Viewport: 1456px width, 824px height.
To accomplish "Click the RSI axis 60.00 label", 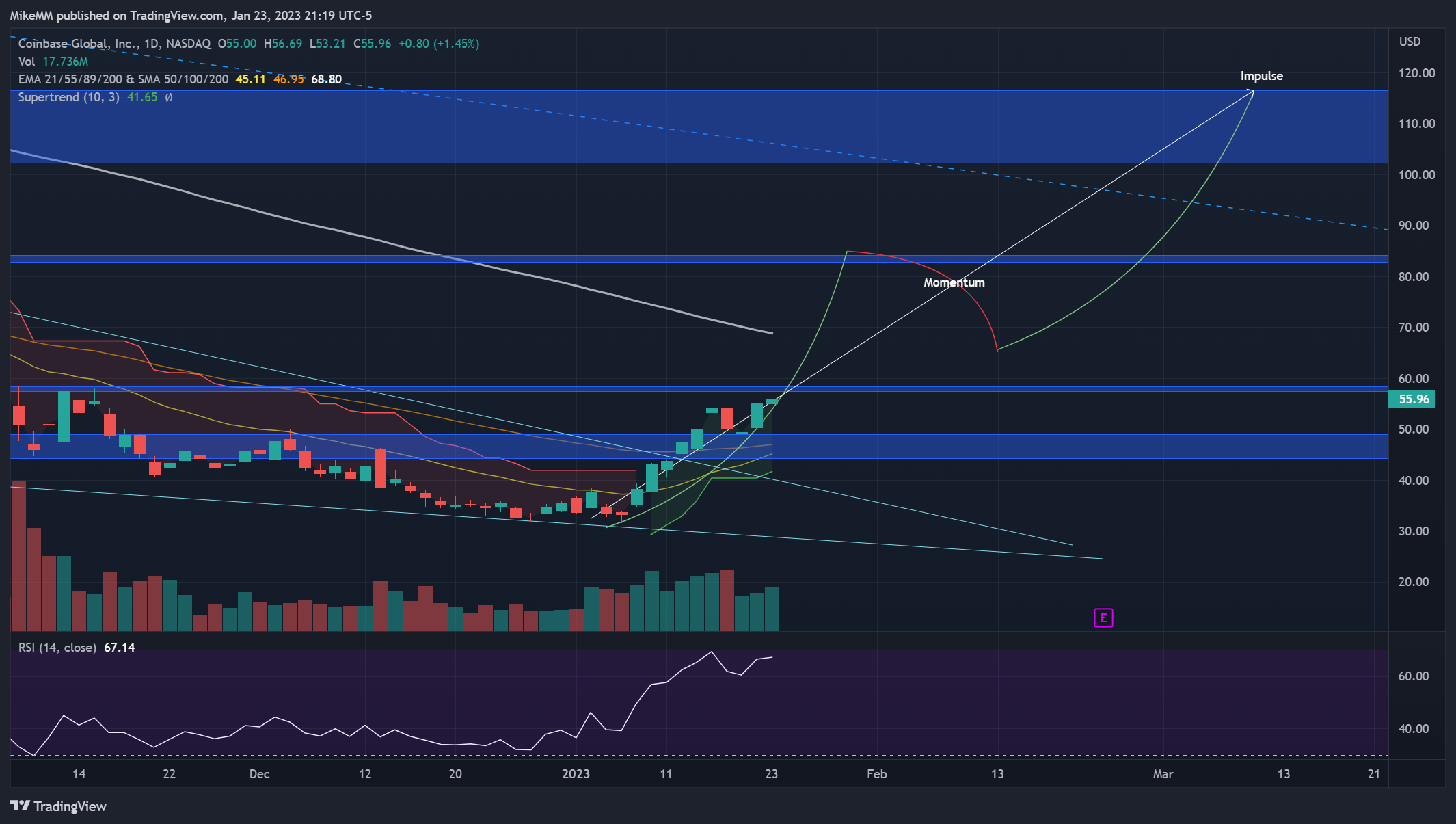I will [1414, 676].
